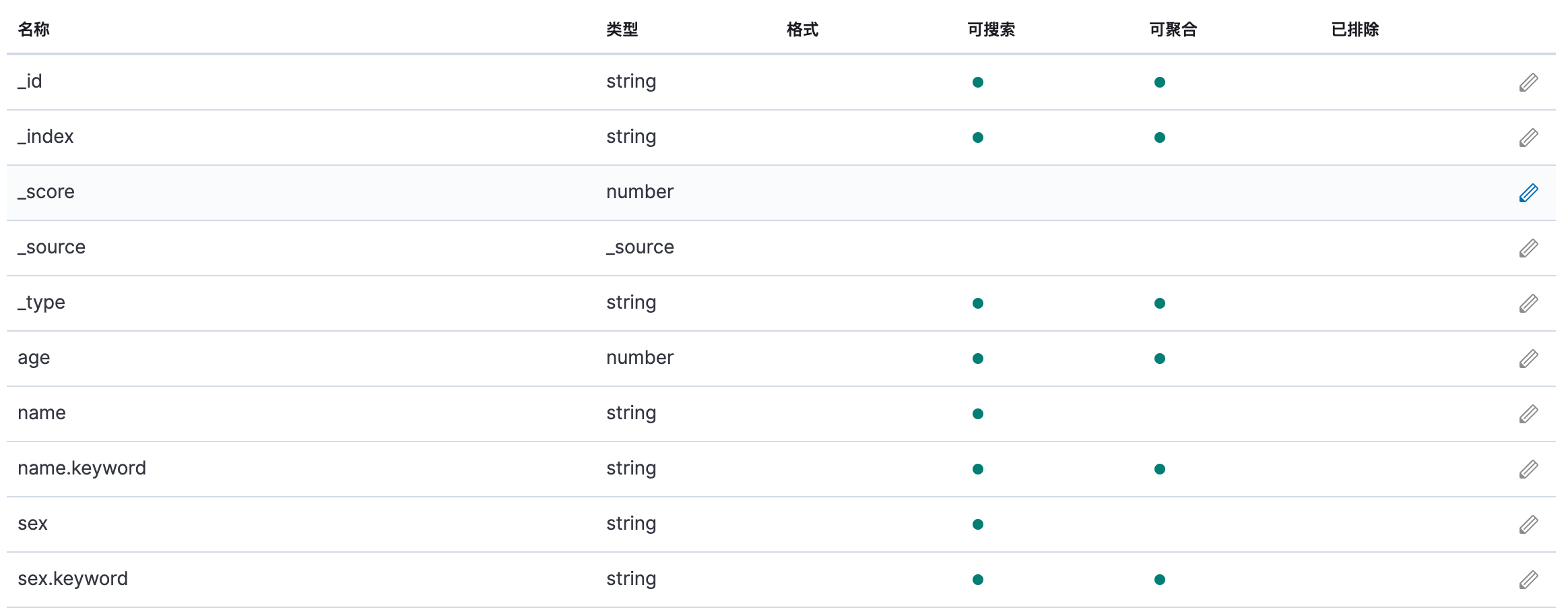Click the edit pencil for sex field
This screenshot has width=1568, height=612.
[x=1528, y=524]
